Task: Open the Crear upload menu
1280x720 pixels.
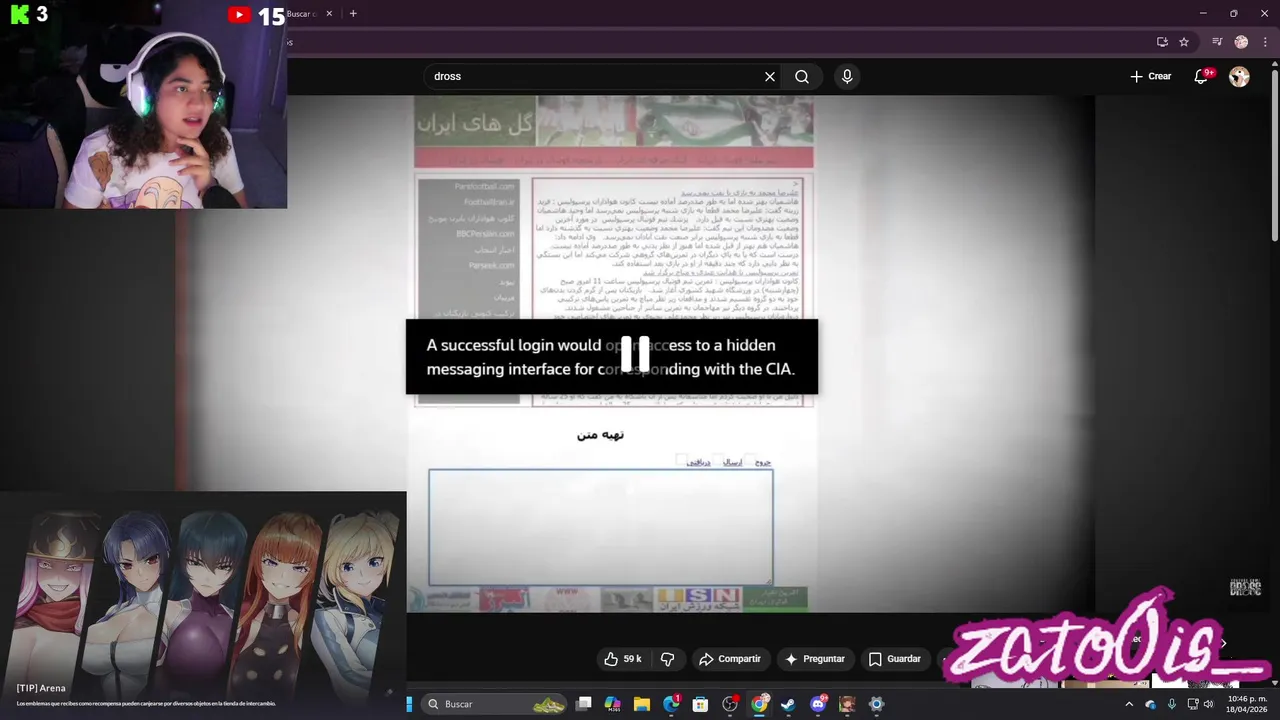Action: pos(1151,77)
